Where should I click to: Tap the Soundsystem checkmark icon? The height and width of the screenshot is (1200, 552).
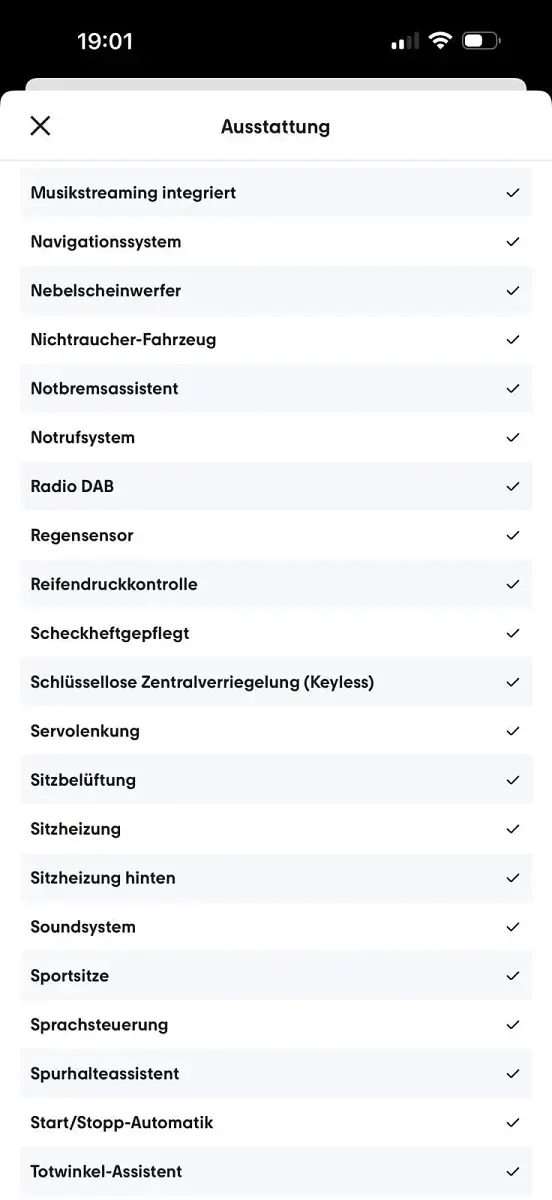coord(513,927)
